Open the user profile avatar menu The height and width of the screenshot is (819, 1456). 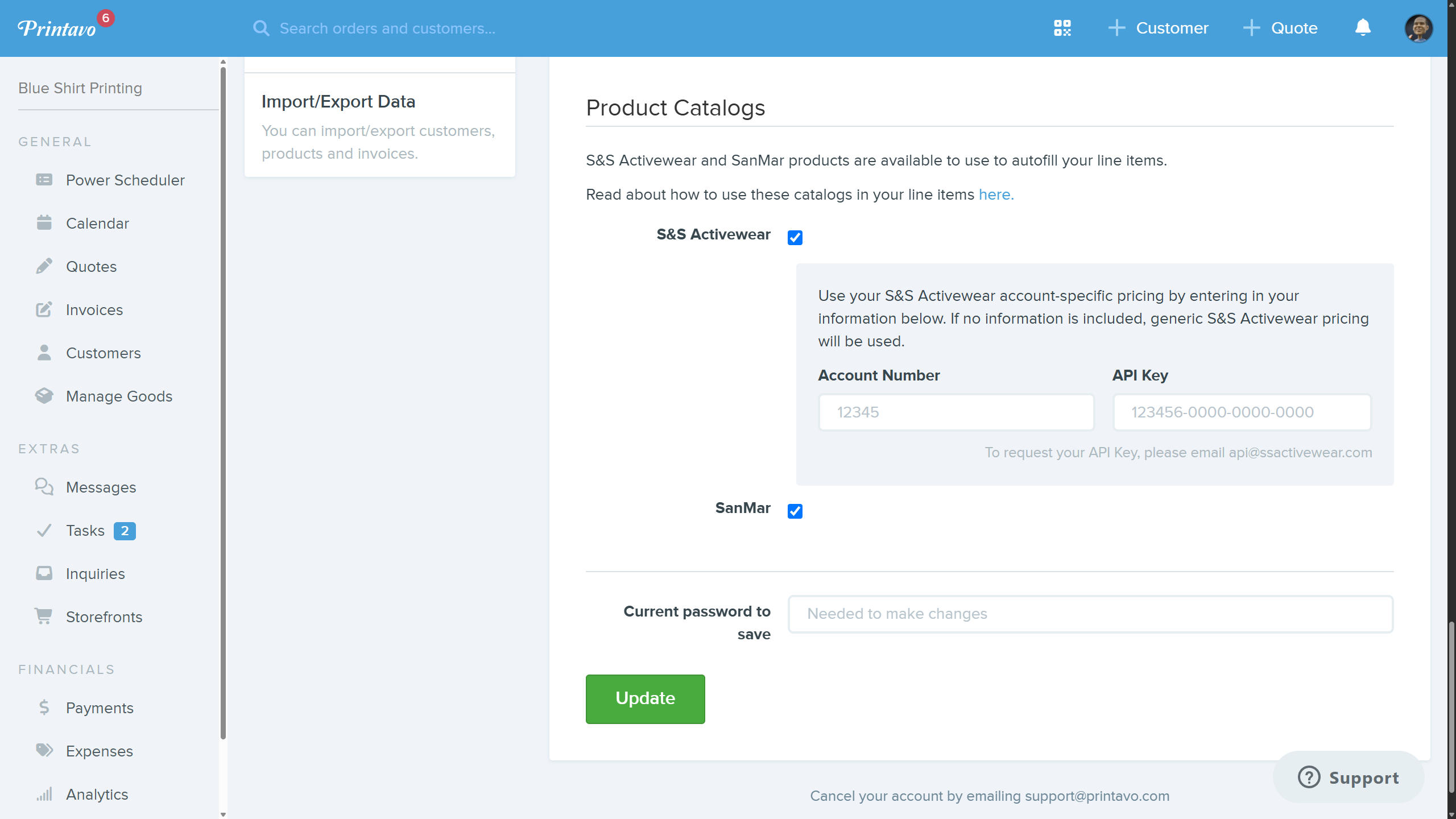click(x=1418, y=28)
